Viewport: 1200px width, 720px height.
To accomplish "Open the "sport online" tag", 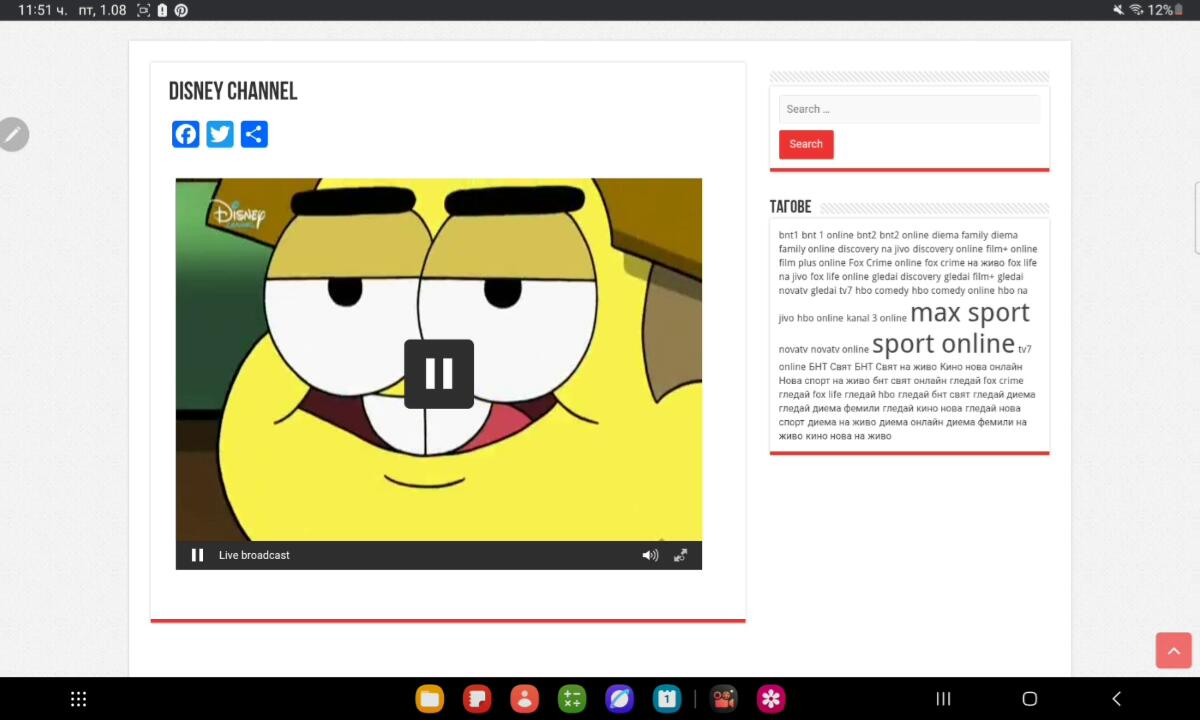I will tap(943, 344).
